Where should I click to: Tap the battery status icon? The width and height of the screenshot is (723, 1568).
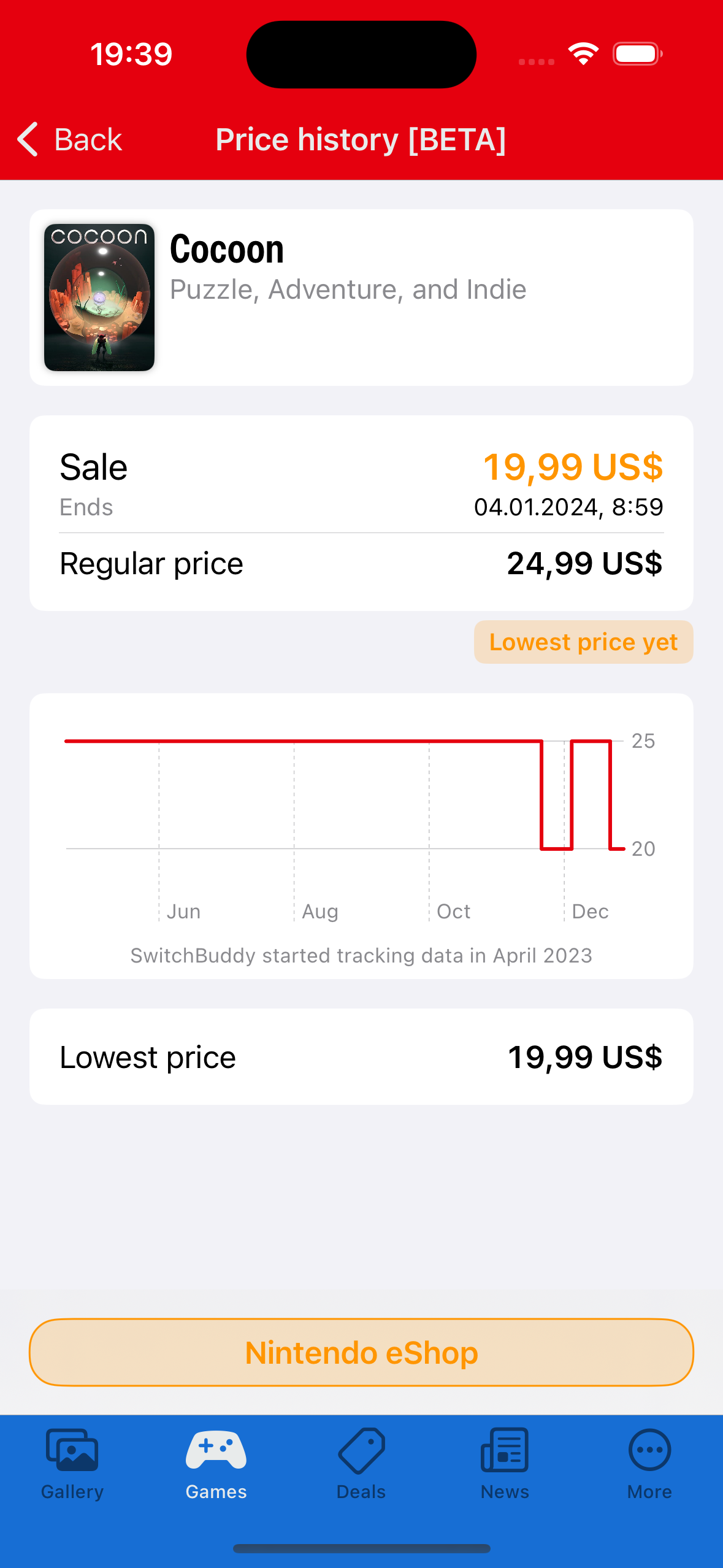pyautogui.click(x=637, y=54)
